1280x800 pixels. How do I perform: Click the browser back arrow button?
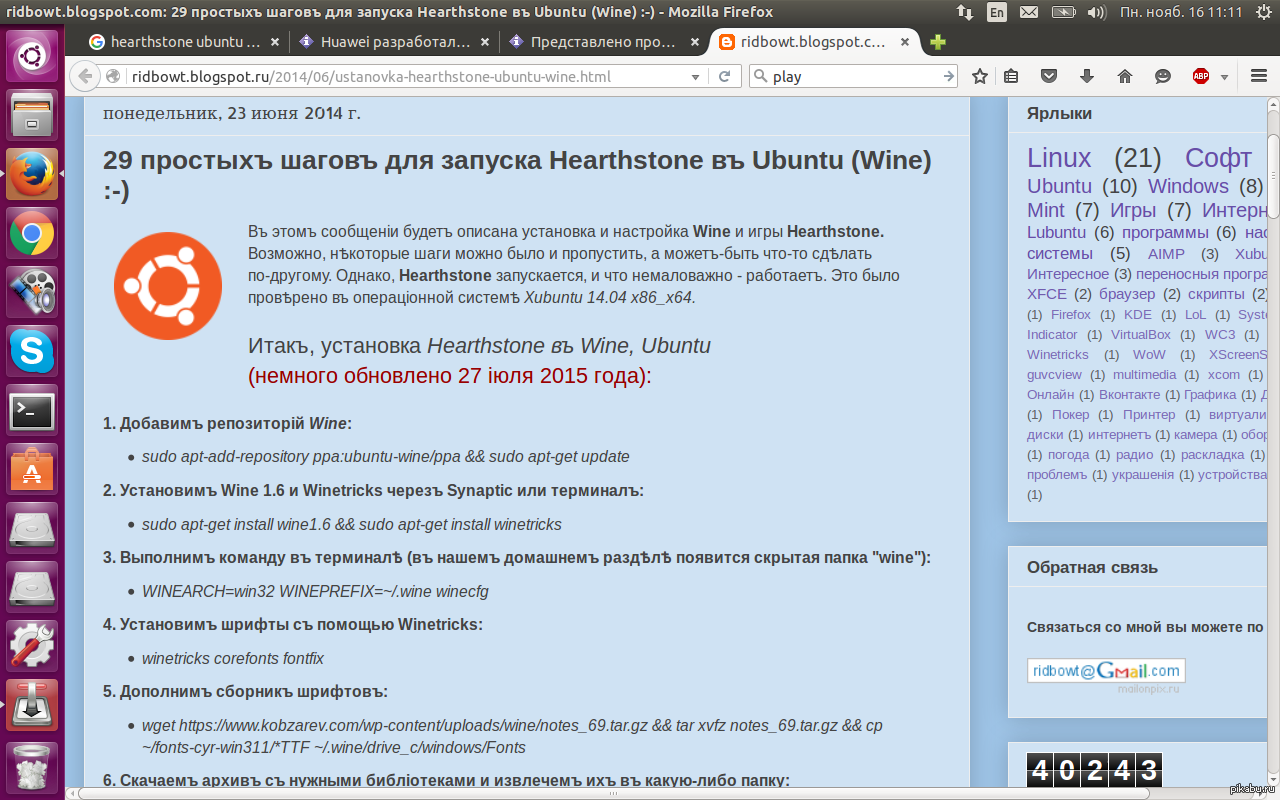click(85, 77)
